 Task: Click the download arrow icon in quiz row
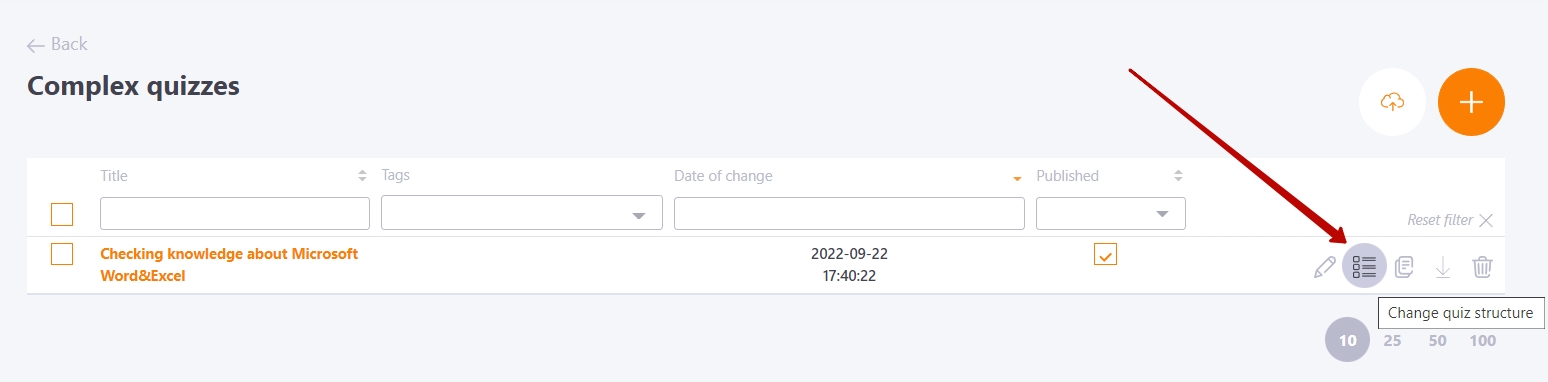tap(1443, 267)
